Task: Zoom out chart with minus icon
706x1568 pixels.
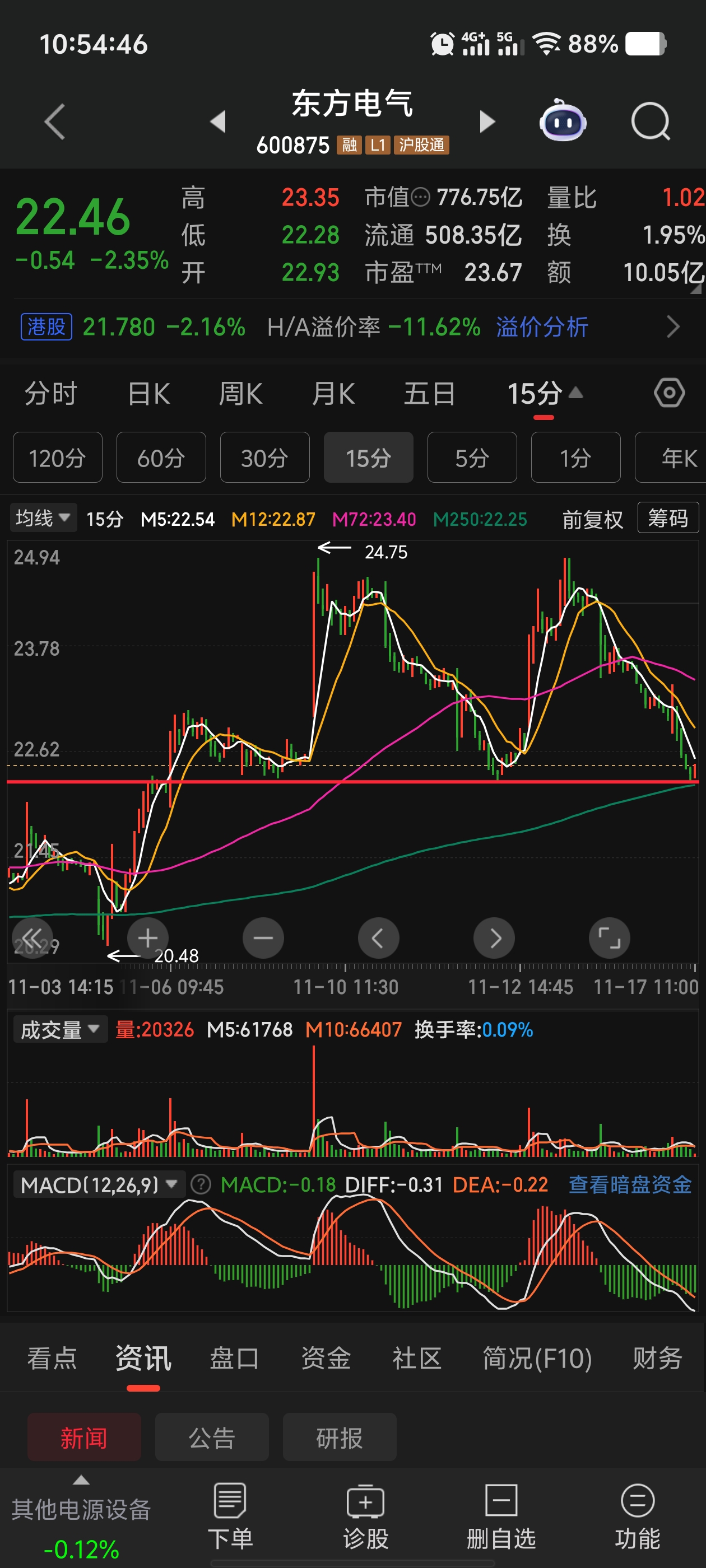Action: pyautogui.click(x=263, y=938)
